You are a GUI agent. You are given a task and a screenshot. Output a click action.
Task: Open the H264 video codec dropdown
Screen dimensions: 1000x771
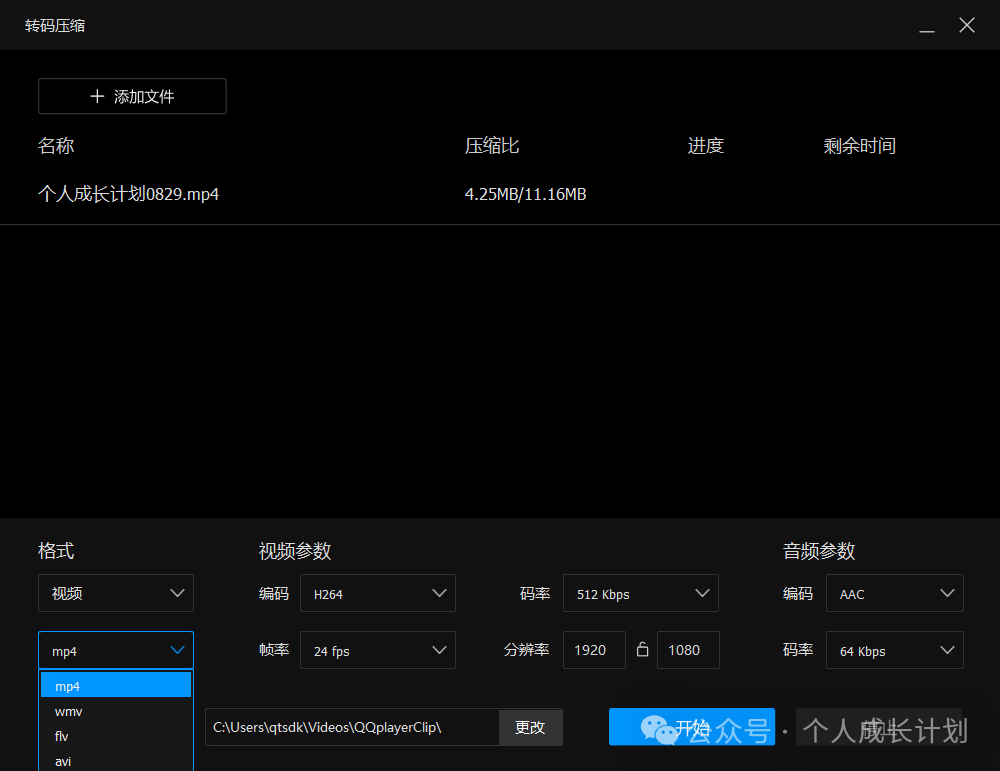378,593
